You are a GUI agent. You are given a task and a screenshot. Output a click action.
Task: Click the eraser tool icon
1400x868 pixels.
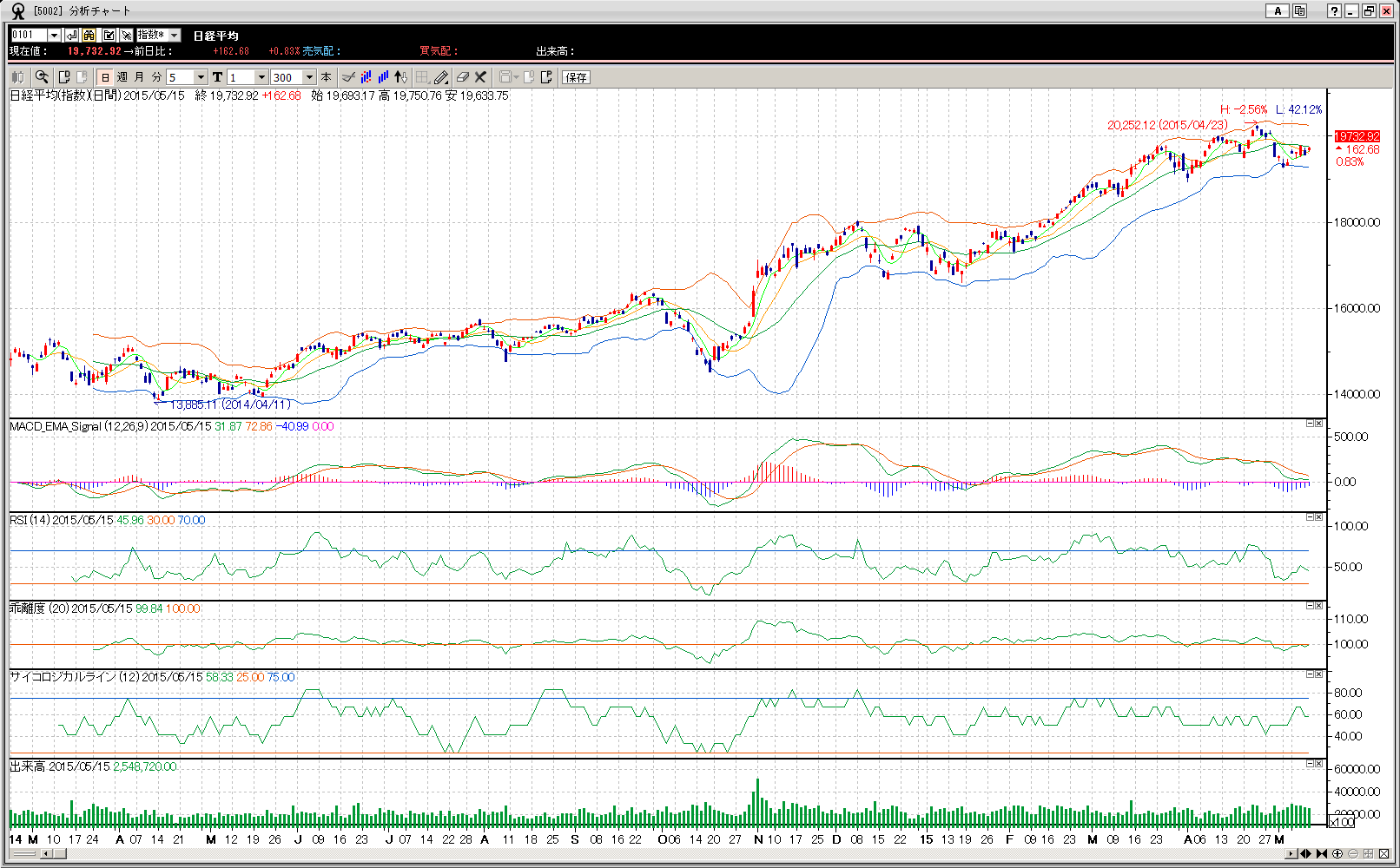(x=462, y=77)
